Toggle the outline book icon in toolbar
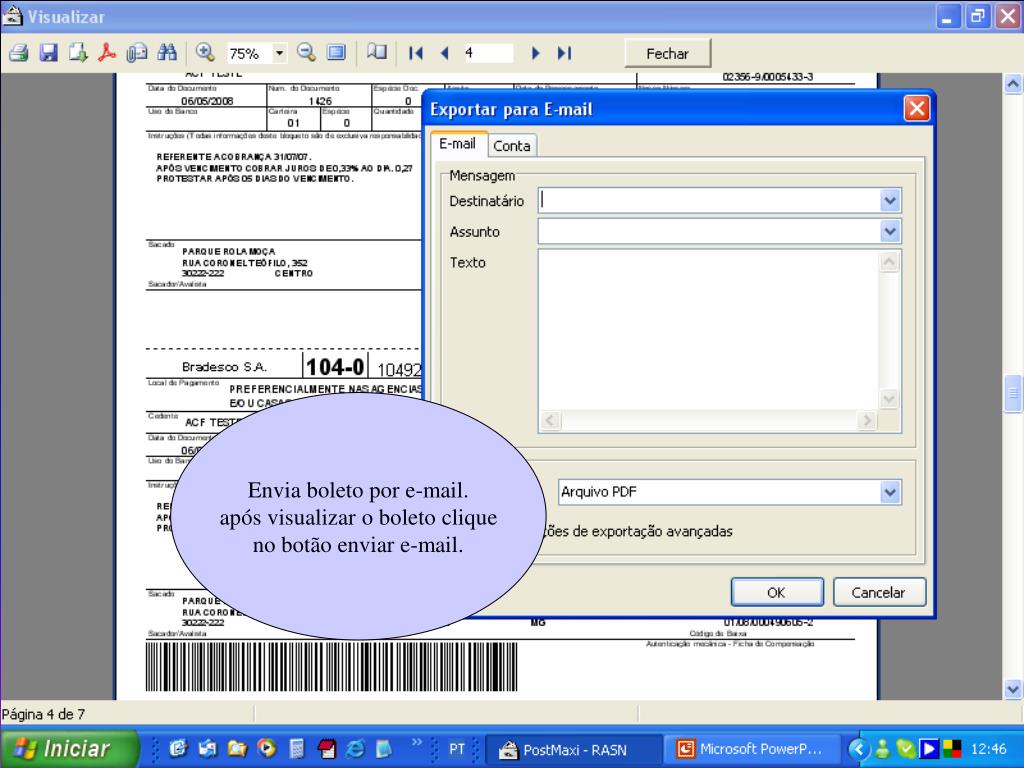This screenshot has width=1024, height=768. coord(377,53)
